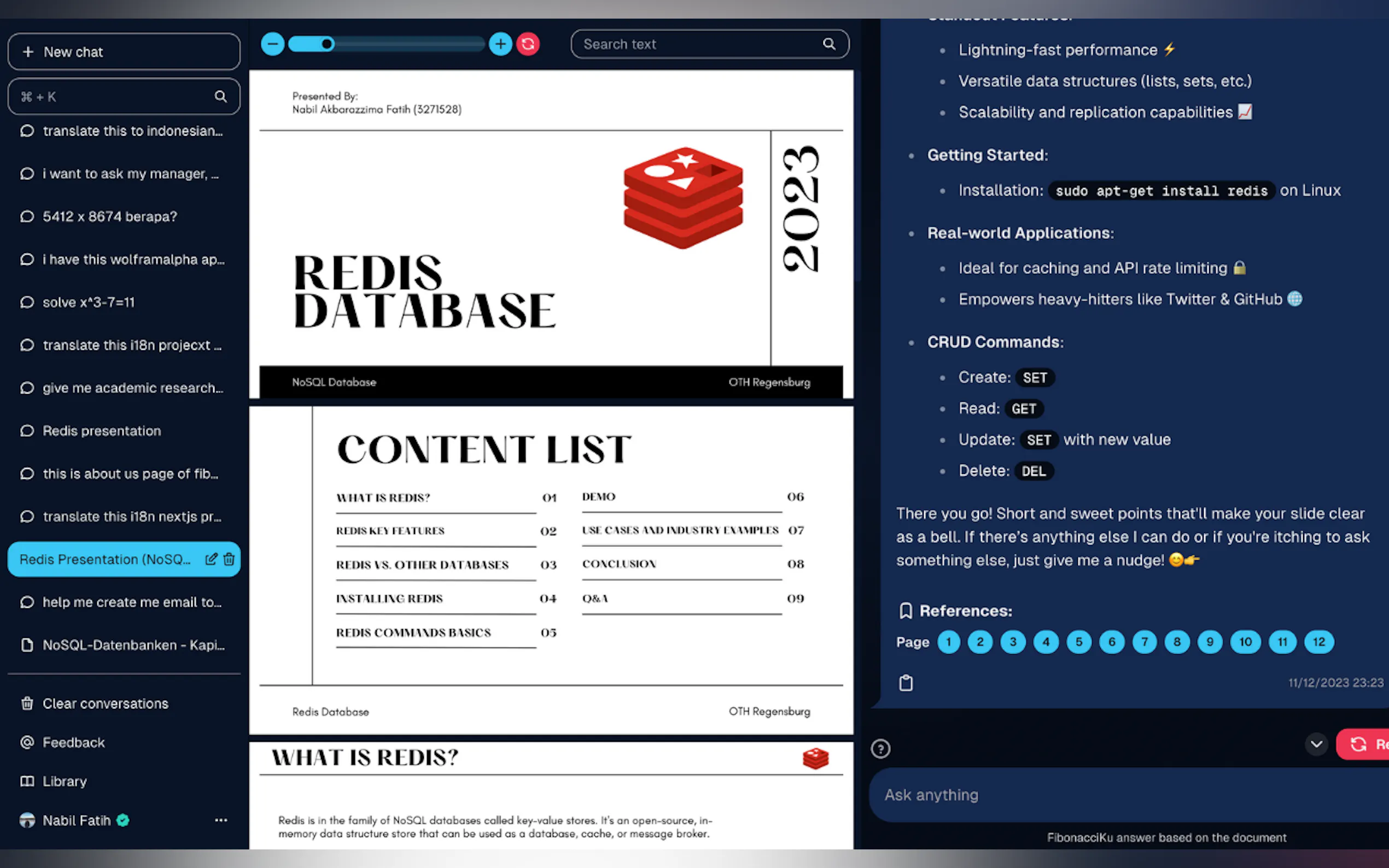Open help question mark icon
The width and height of the screenshot is (1389, 868).
[880, 749]
